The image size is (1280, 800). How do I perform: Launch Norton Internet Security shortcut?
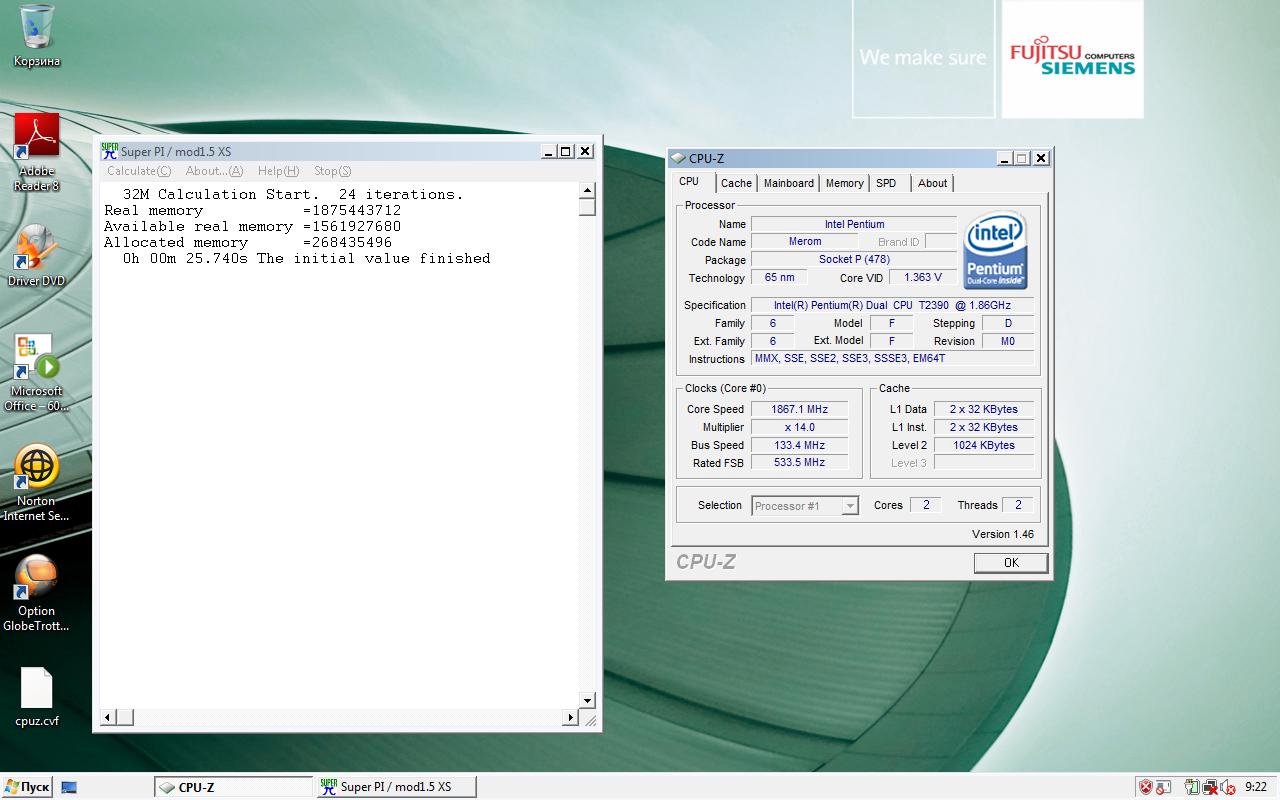click(x=37, y=482)
